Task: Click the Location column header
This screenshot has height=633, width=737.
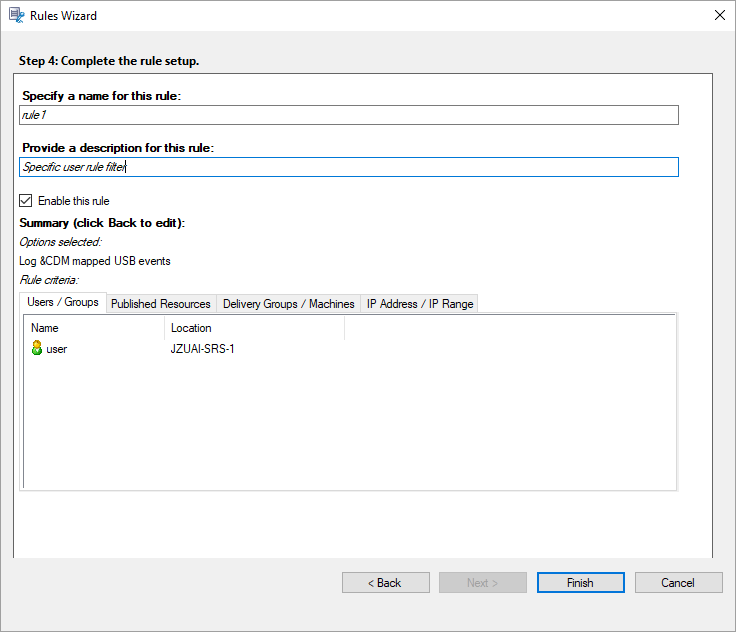Action: (254, 327)
